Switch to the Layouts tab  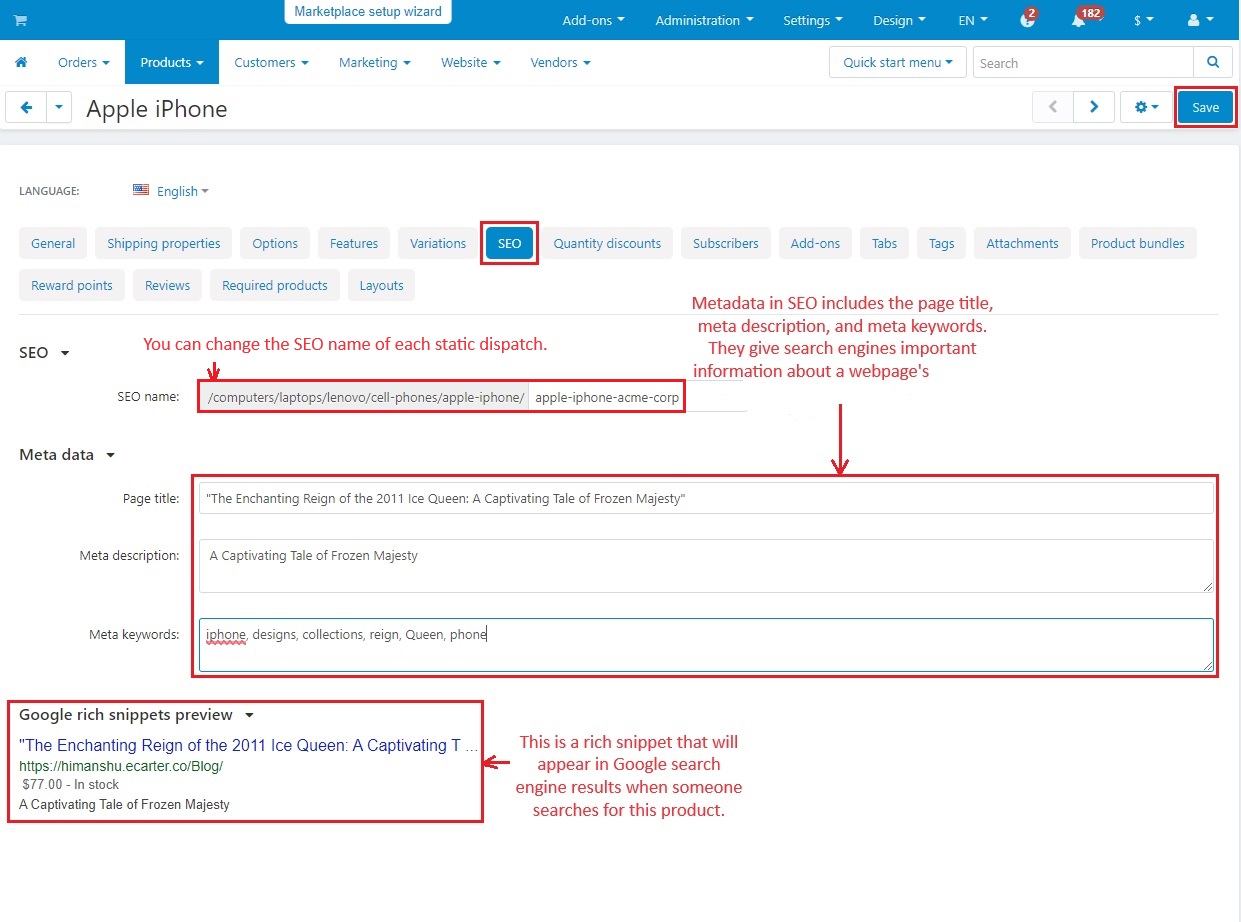point(381,285)
